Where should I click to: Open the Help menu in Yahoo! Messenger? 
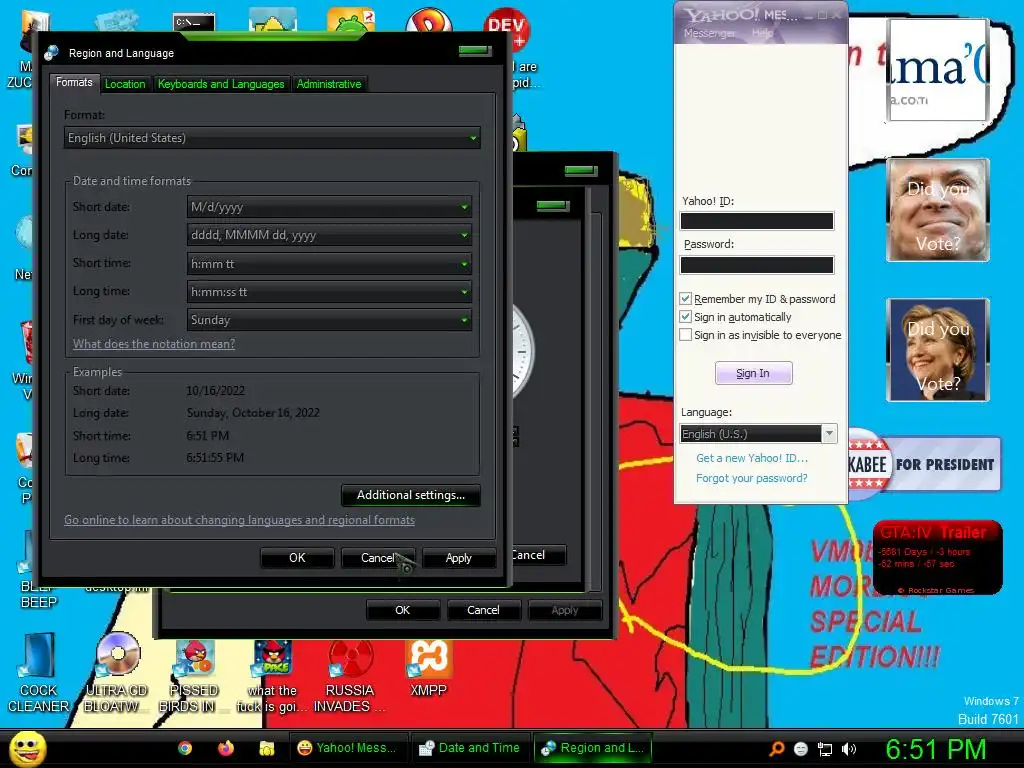pos(762,33)
